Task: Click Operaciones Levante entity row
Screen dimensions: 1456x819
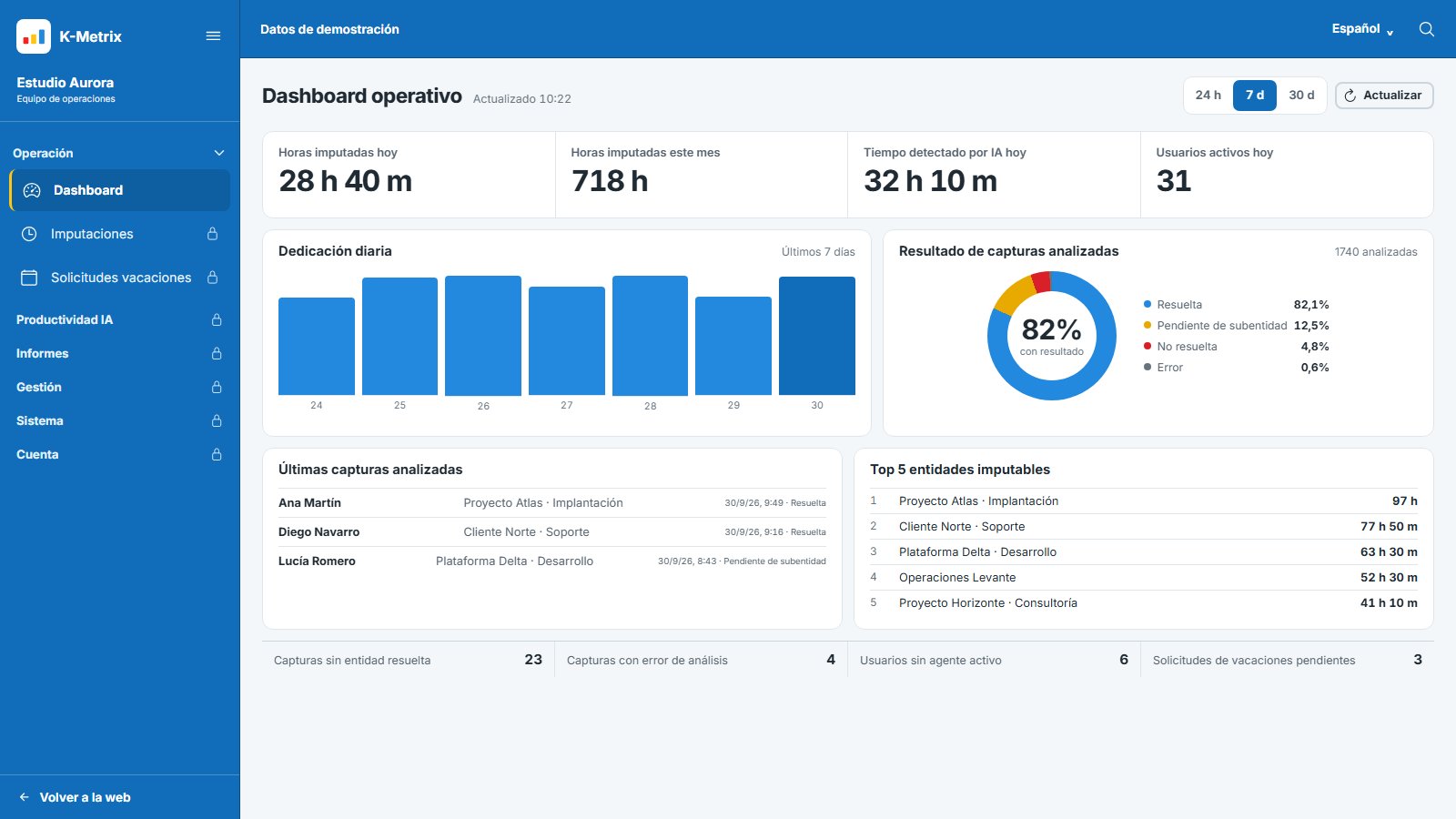Action: point(1144,578)
